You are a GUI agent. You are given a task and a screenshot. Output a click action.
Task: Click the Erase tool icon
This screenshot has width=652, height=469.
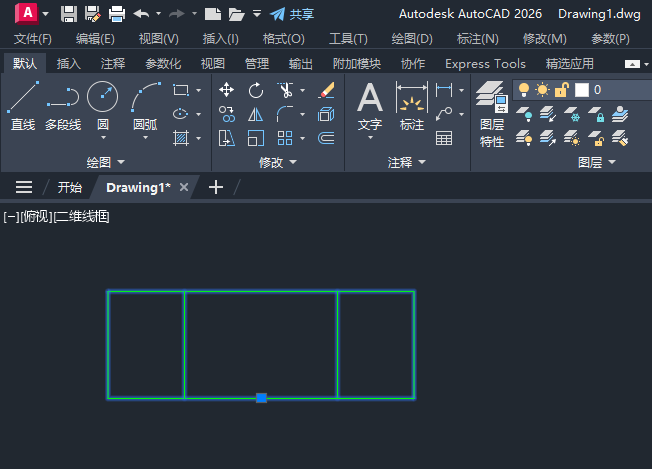pos(326,90)
